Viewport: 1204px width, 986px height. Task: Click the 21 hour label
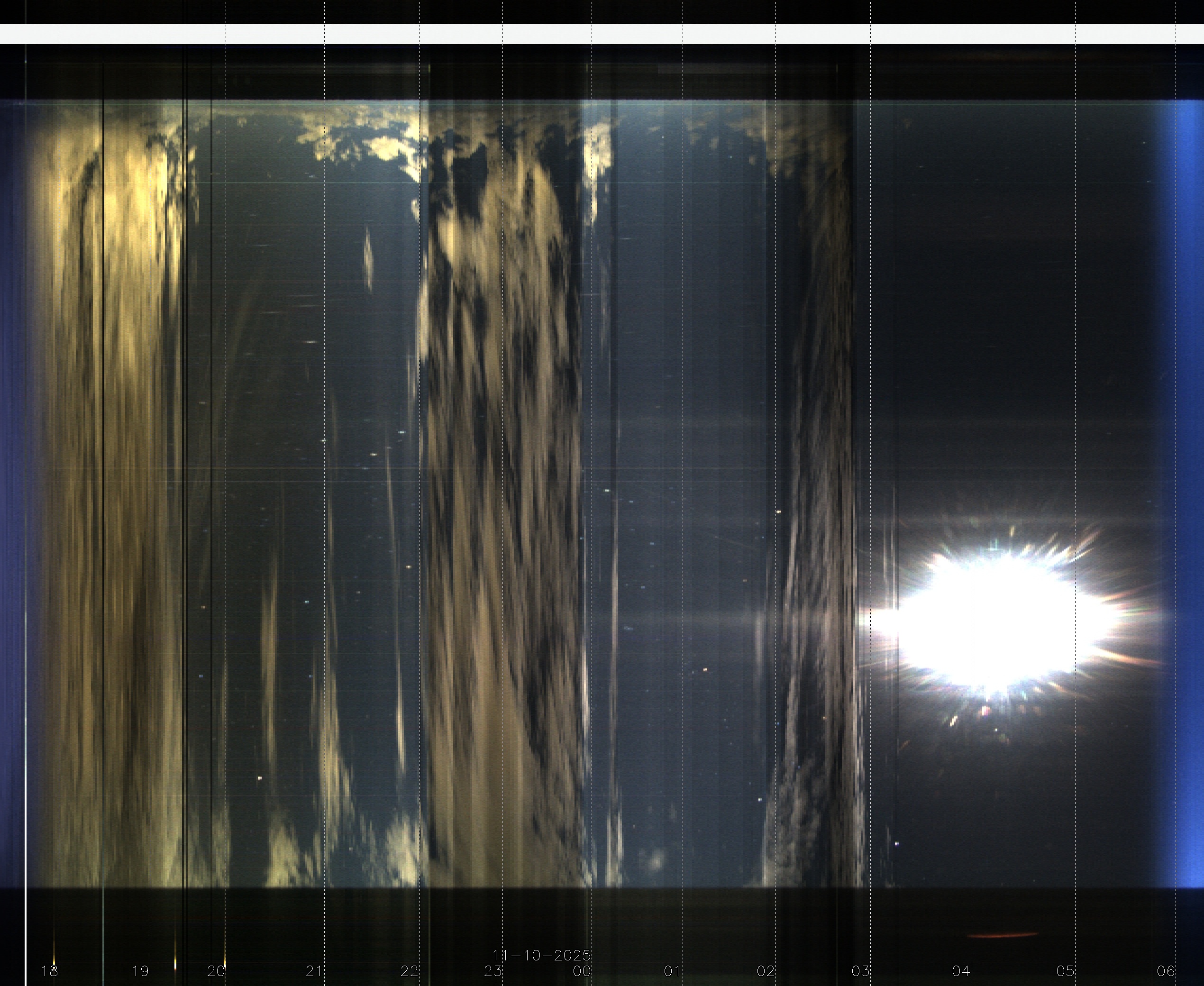tap(314, 971)
